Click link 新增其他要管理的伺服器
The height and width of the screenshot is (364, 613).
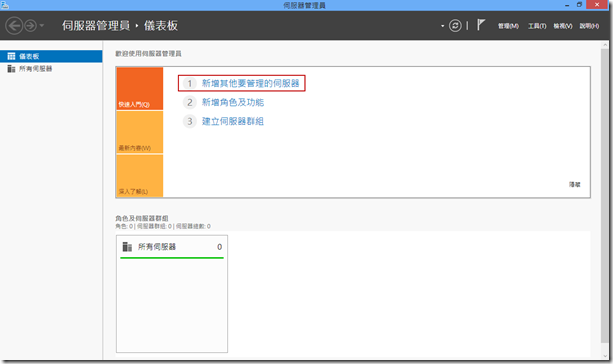pos(250,83)
